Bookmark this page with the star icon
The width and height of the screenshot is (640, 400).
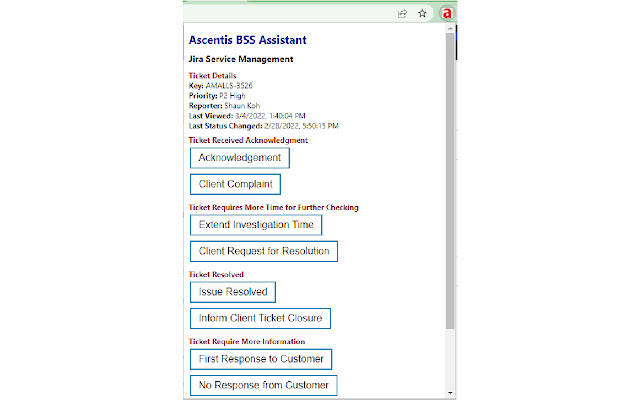(x=422, y=13)
